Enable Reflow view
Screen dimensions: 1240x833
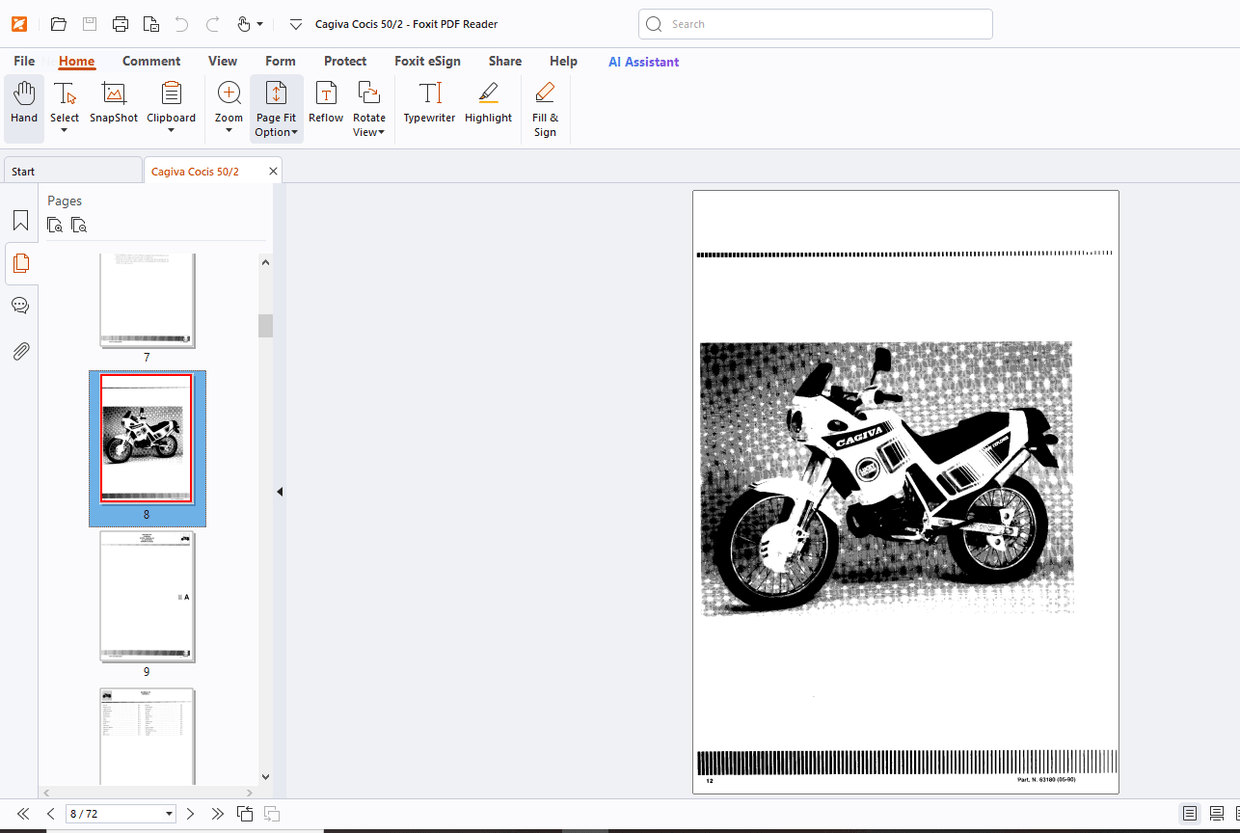point(325,106)
